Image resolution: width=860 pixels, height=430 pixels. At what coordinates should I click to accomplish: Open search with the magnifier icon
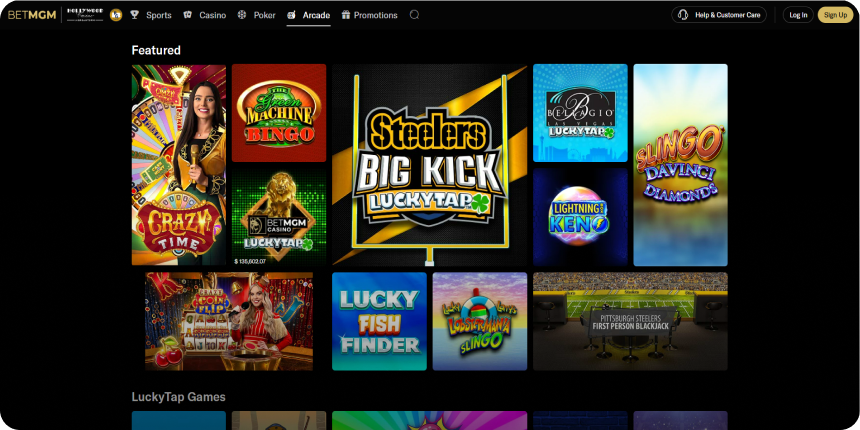(x=414, y=15)
